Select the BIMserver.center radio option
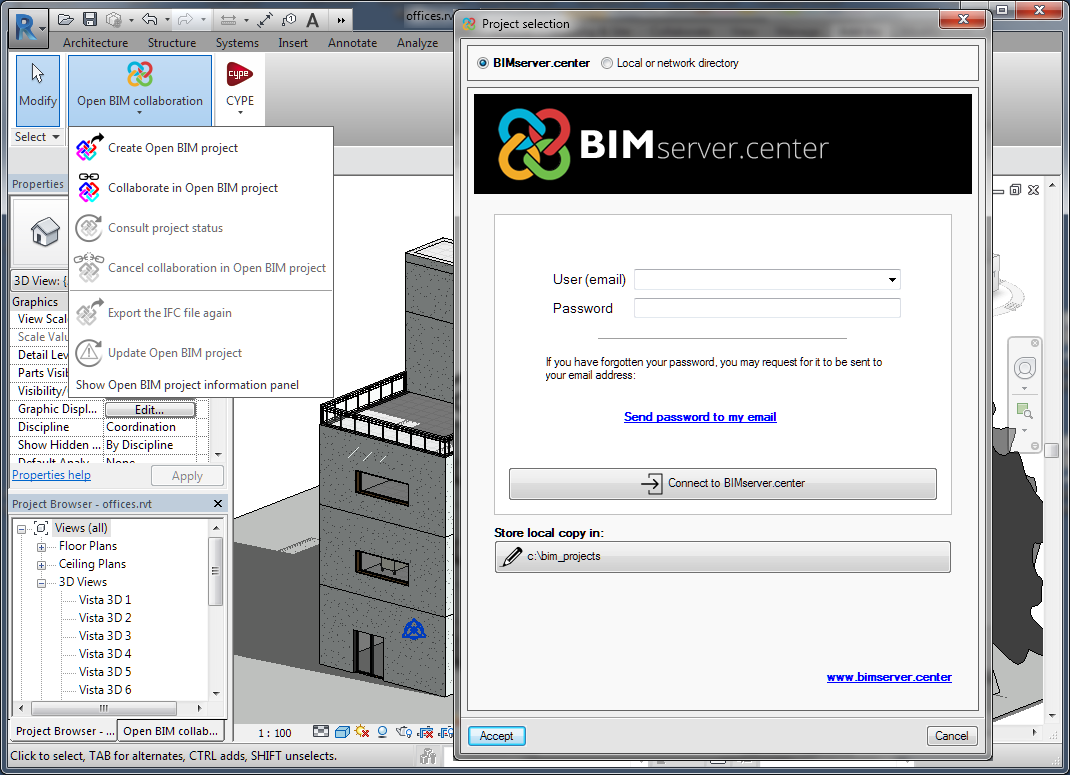 484,63
